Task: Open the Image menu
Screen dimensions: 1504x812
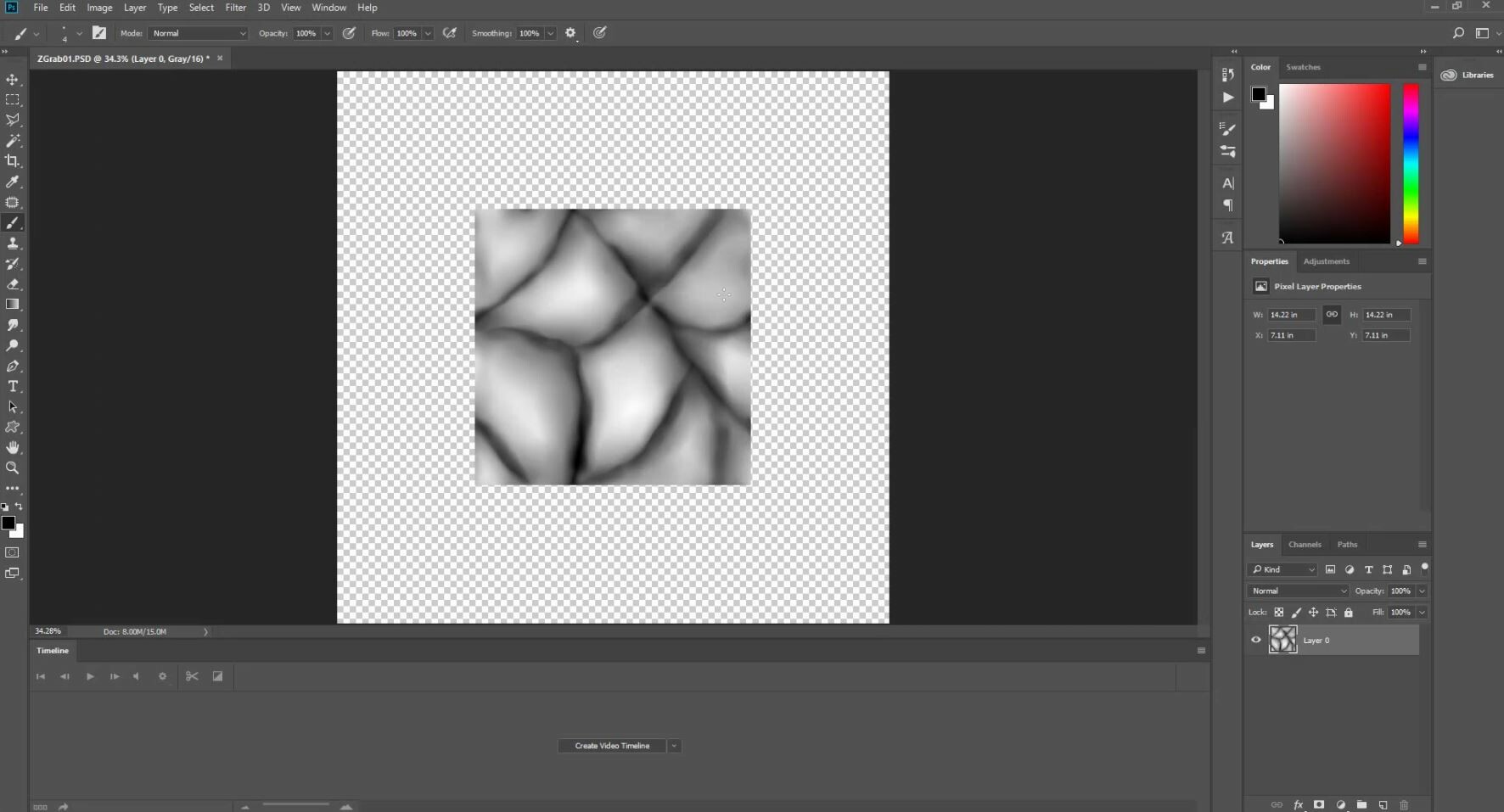Action: tap(99, 8)
